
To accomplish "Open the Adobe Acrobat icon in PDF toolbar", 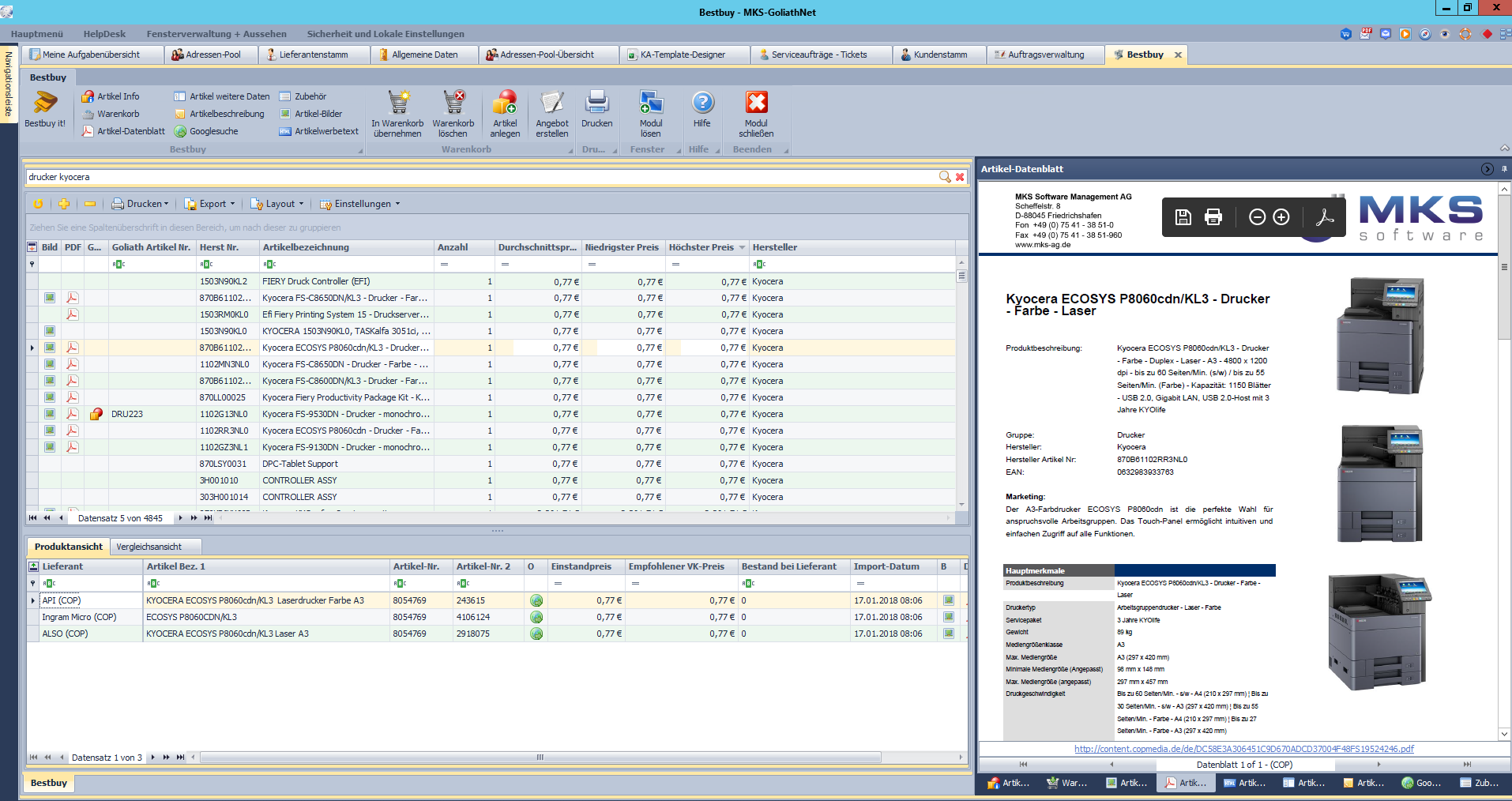I will [x=1325, y=217].
